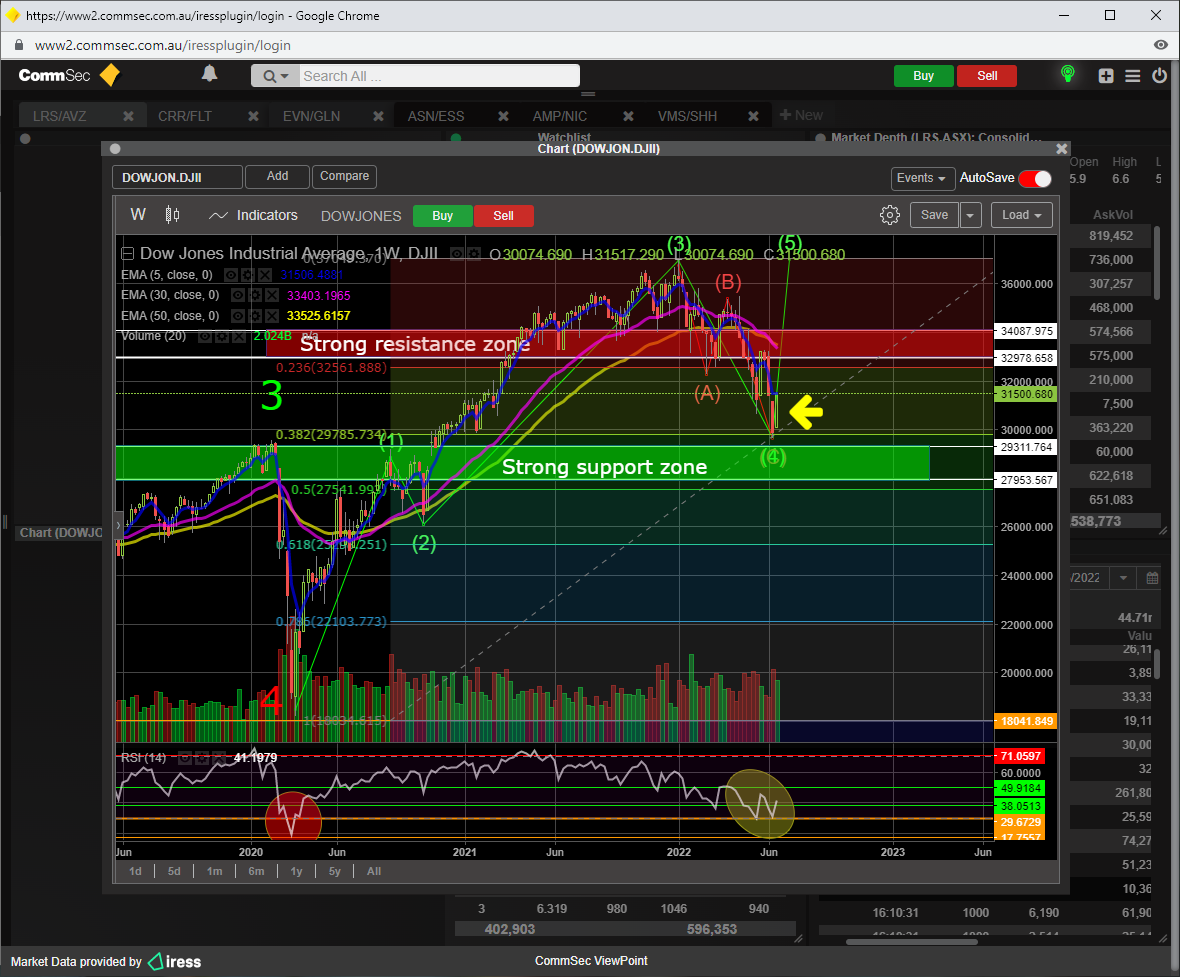This screenshot has height=977, width=1180.
Task: Switch to the LRS/AVZ tab
Action: (x=59, y=116)
